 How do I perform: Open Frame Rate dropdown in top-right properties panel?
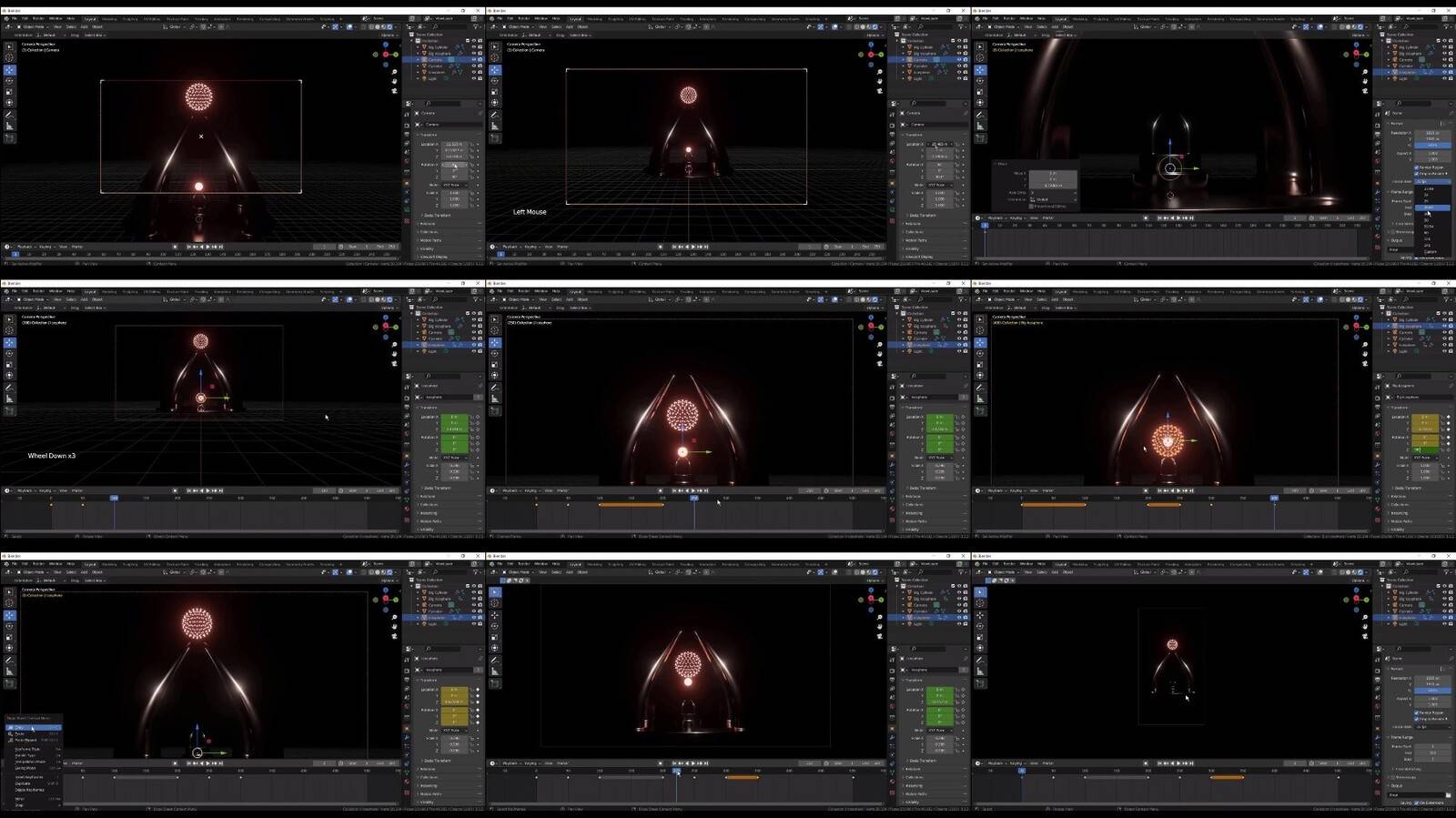1431,181
